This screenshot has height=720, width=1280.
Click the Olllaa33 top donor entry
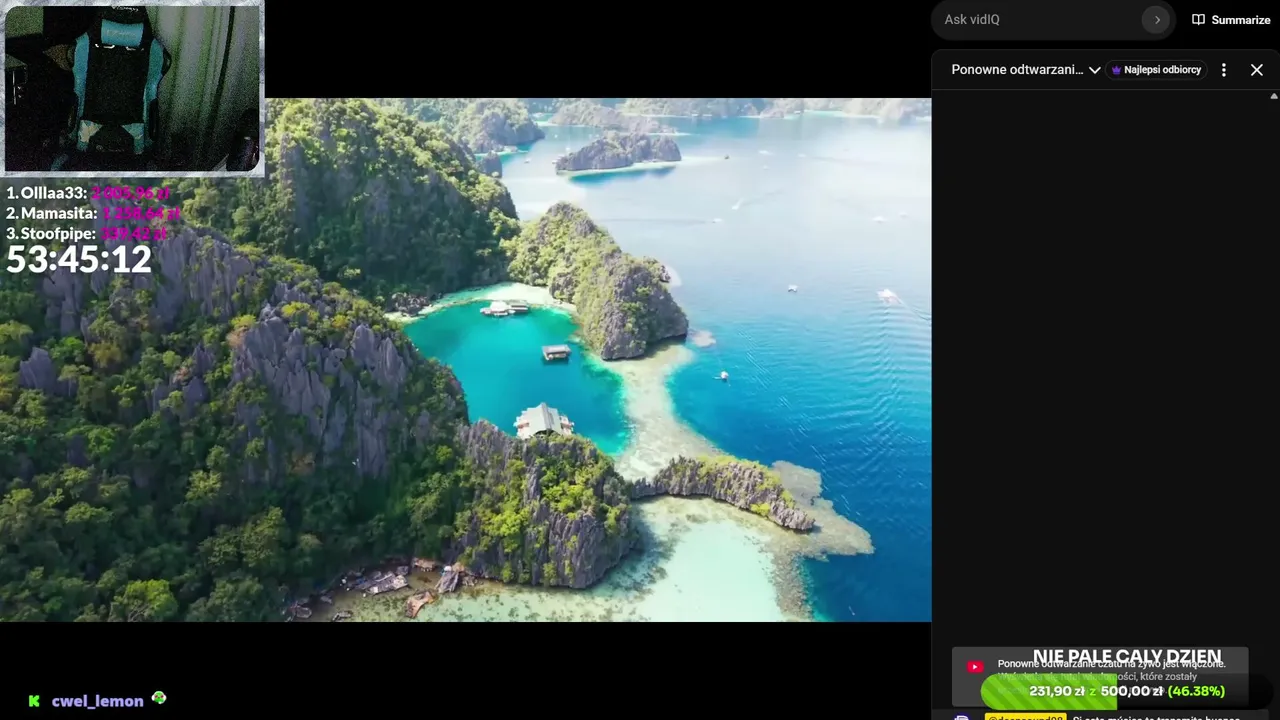coord(89,193)
